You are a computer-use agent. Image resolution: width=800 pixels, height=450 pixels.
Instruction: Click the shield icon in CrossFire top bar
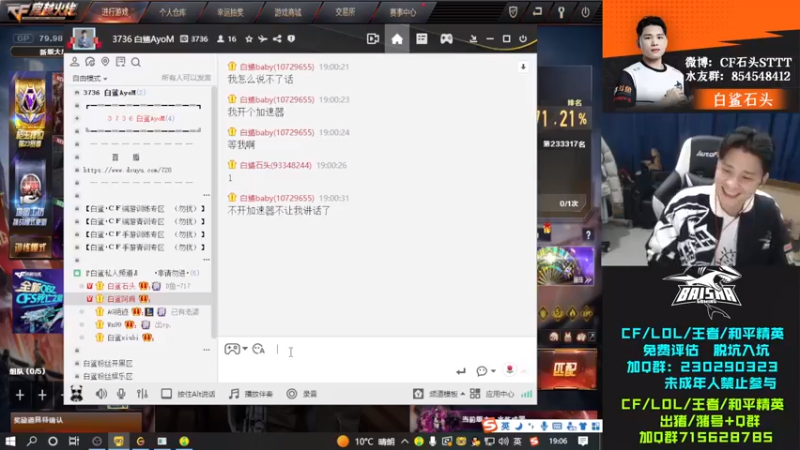pyautogui.click(x=513, y=12)
